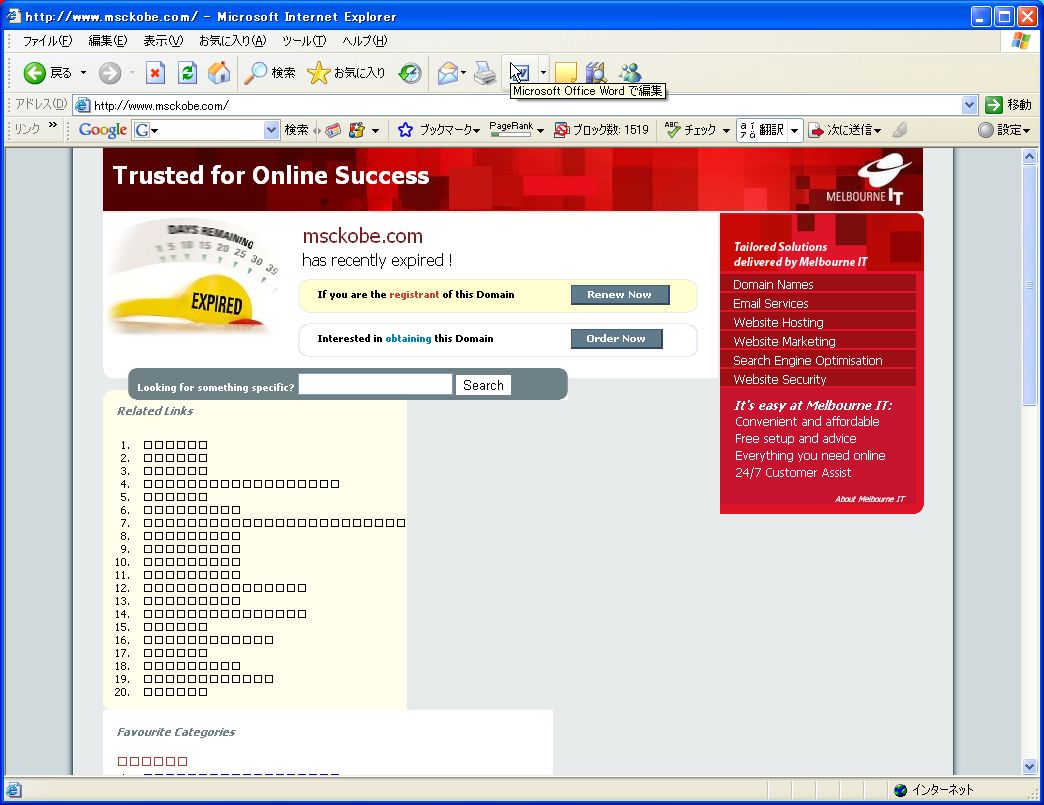Image resolution: width=1044 pixels, height=805 pixels.
Task: Open the yellow note Discuss icon
Action: [x=566, y=72]
